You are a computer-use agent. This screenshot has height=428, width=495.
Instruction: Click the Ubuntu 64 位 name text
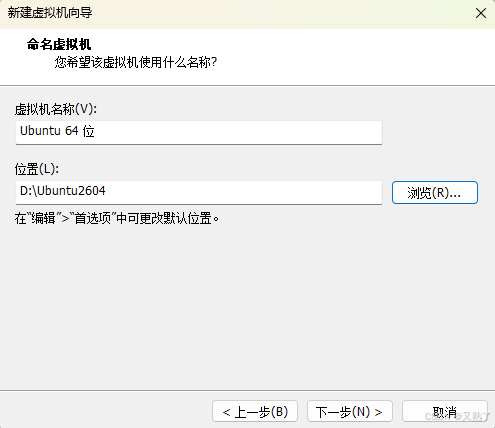(x=57, y=131)
